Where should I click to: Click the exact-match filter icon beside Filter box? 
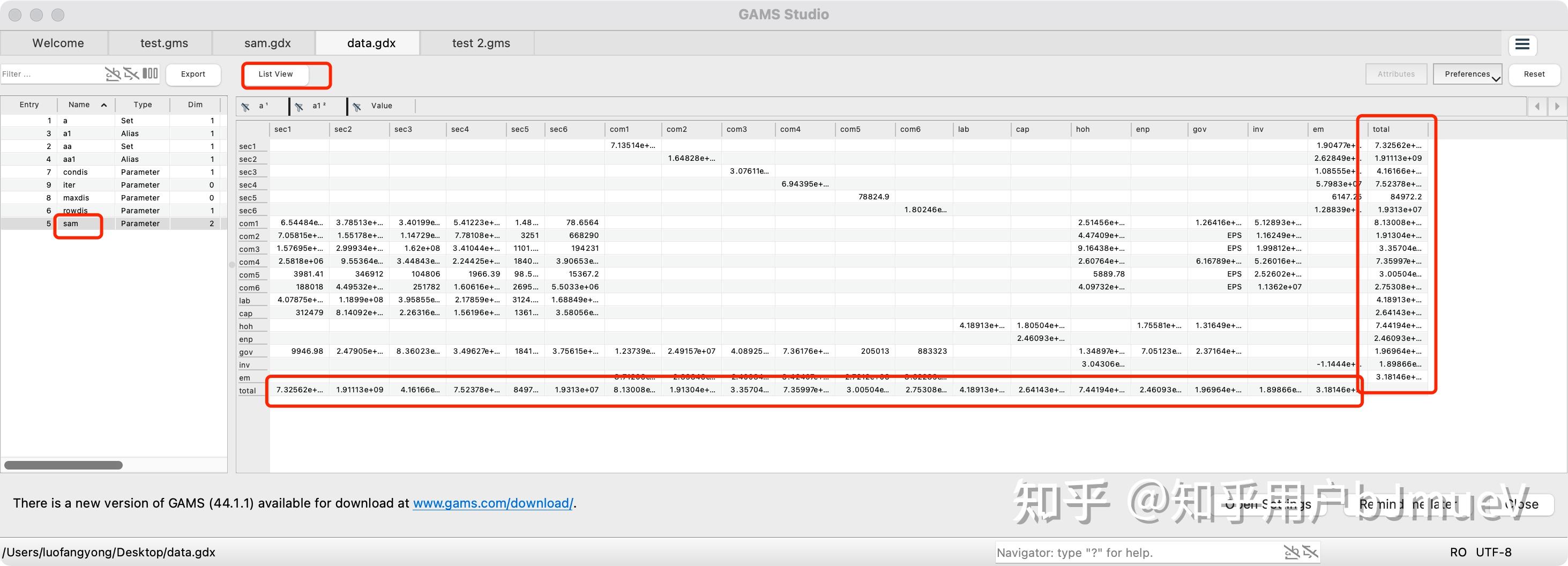[x=131, y=73]
